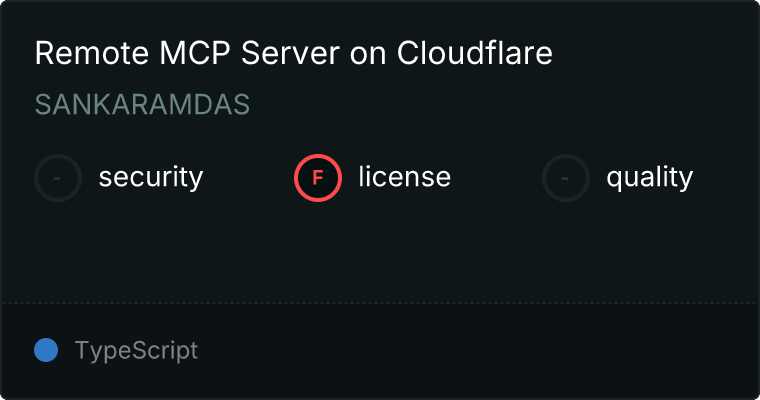
Task: Select the "quality" score label
Action: pyautogui.click(x=649, y=178)
